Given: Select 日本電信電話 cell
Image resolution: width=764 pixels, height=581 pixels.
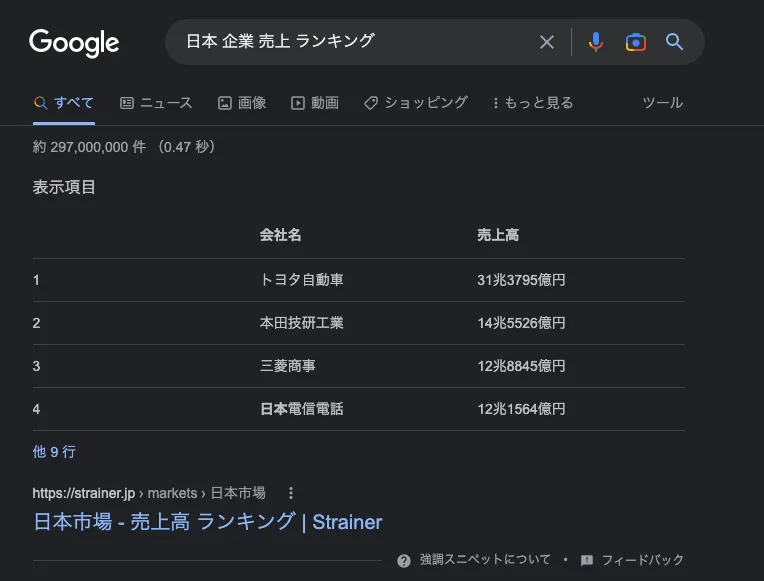Looking at the screenshot, I should (x=302, y=408).
